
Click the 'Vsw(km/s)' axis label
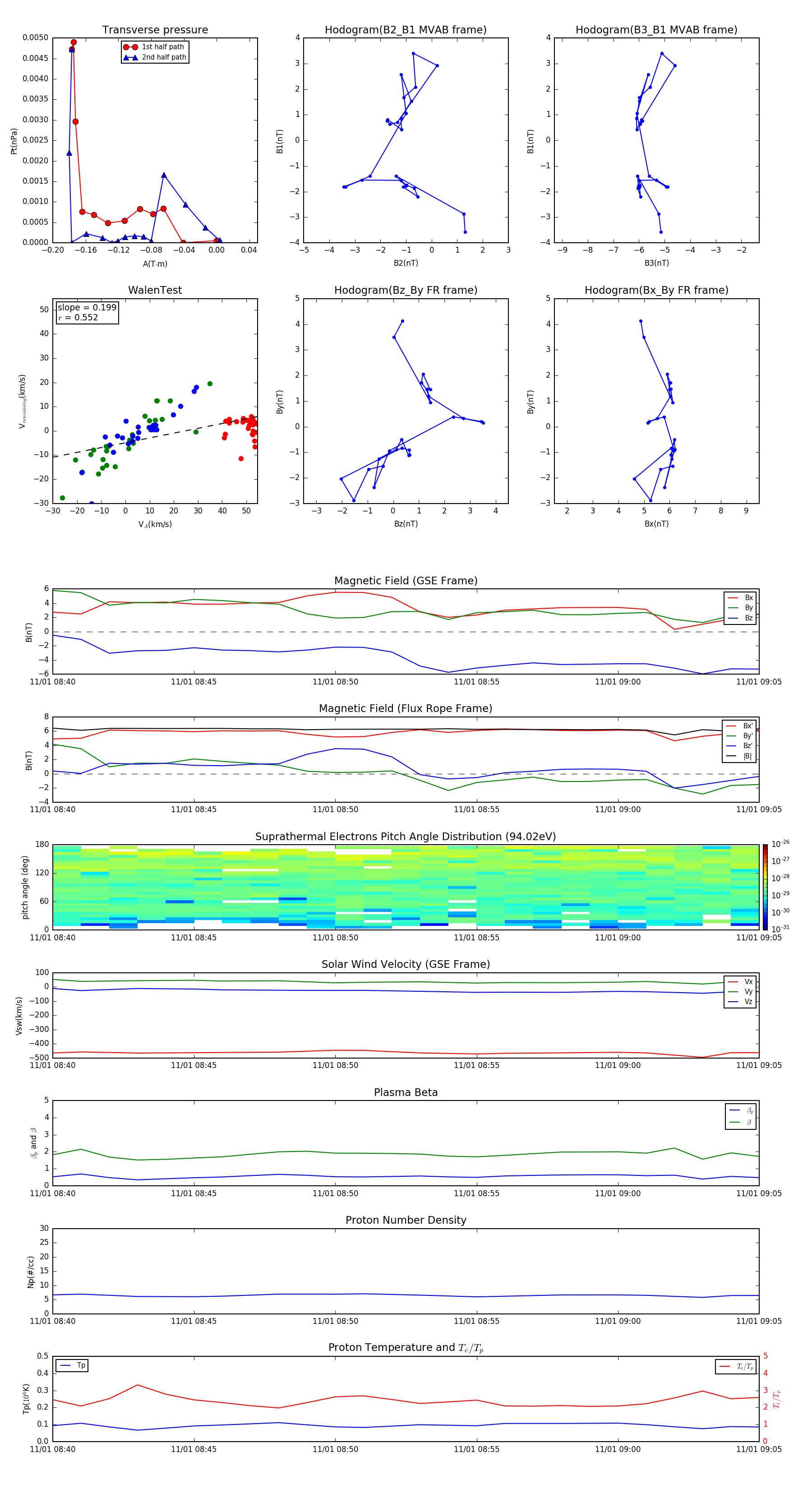pos(19,1016)
